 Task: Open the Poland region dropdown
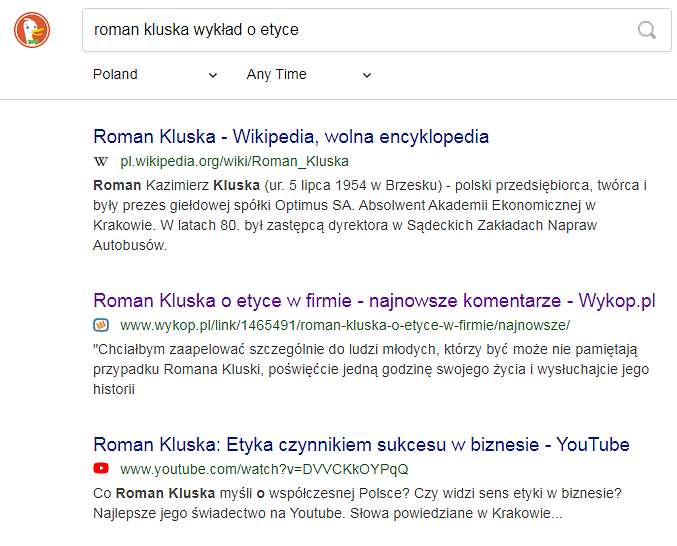(x=155, y=75)
